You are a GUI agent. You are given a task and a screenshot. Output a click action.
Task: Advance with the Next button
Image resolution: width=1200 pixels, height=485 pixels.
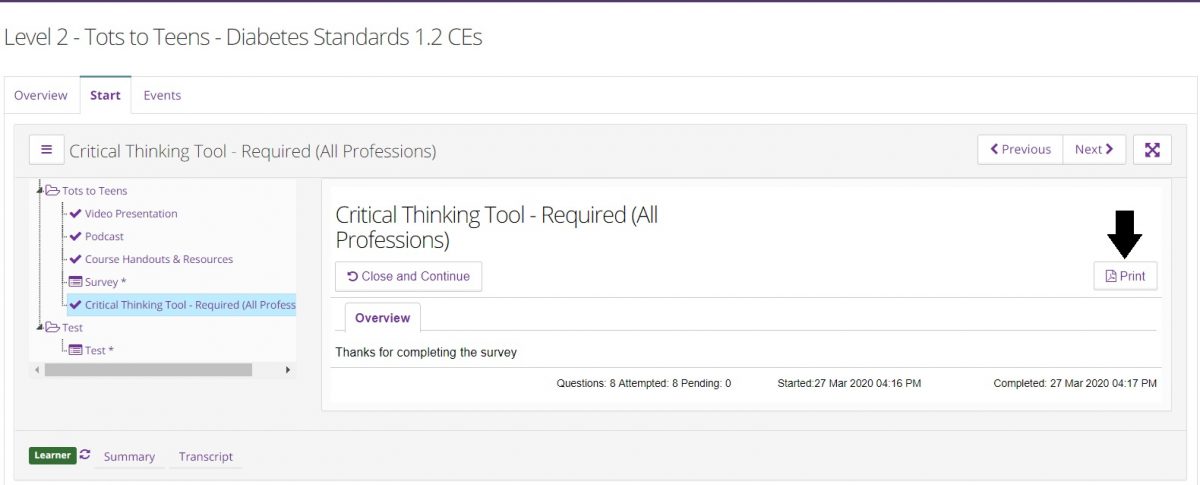(x=1094, y=150)
